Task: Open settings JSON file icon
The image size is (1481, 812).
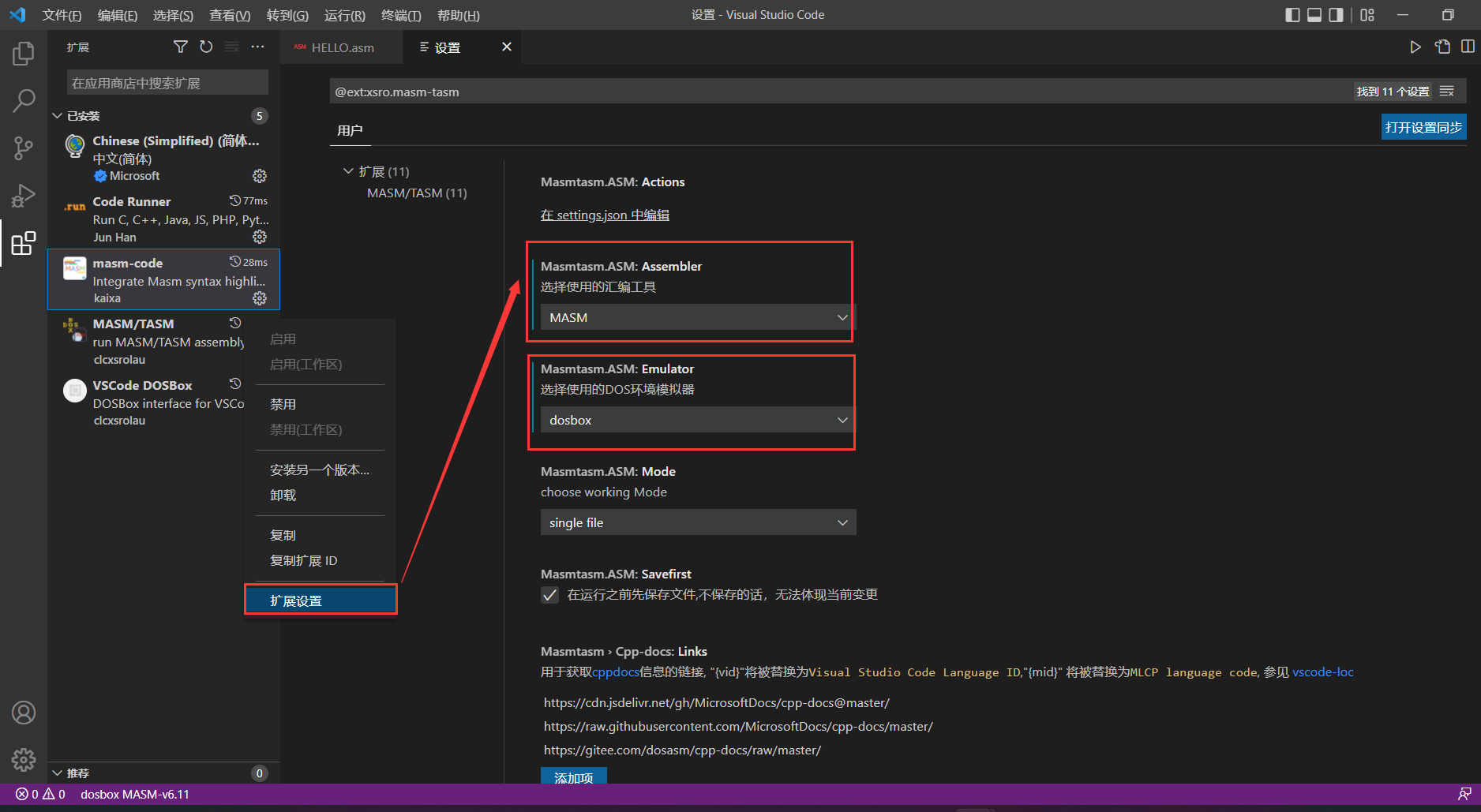Action: (x=1442, y=47)
